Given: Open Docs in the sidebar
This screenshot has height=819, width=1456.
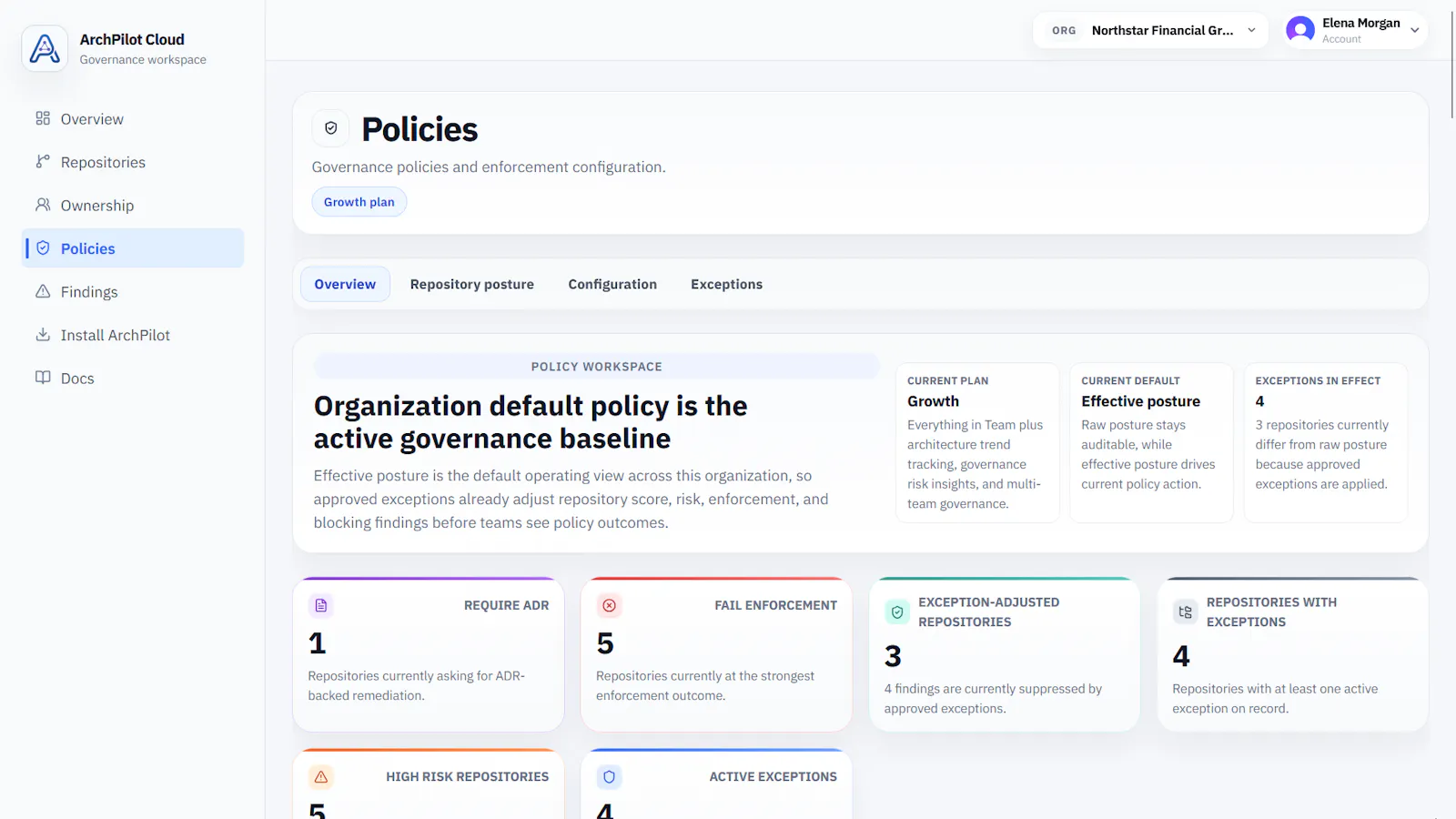Looking at the screenshot, I should coord(133,378).
